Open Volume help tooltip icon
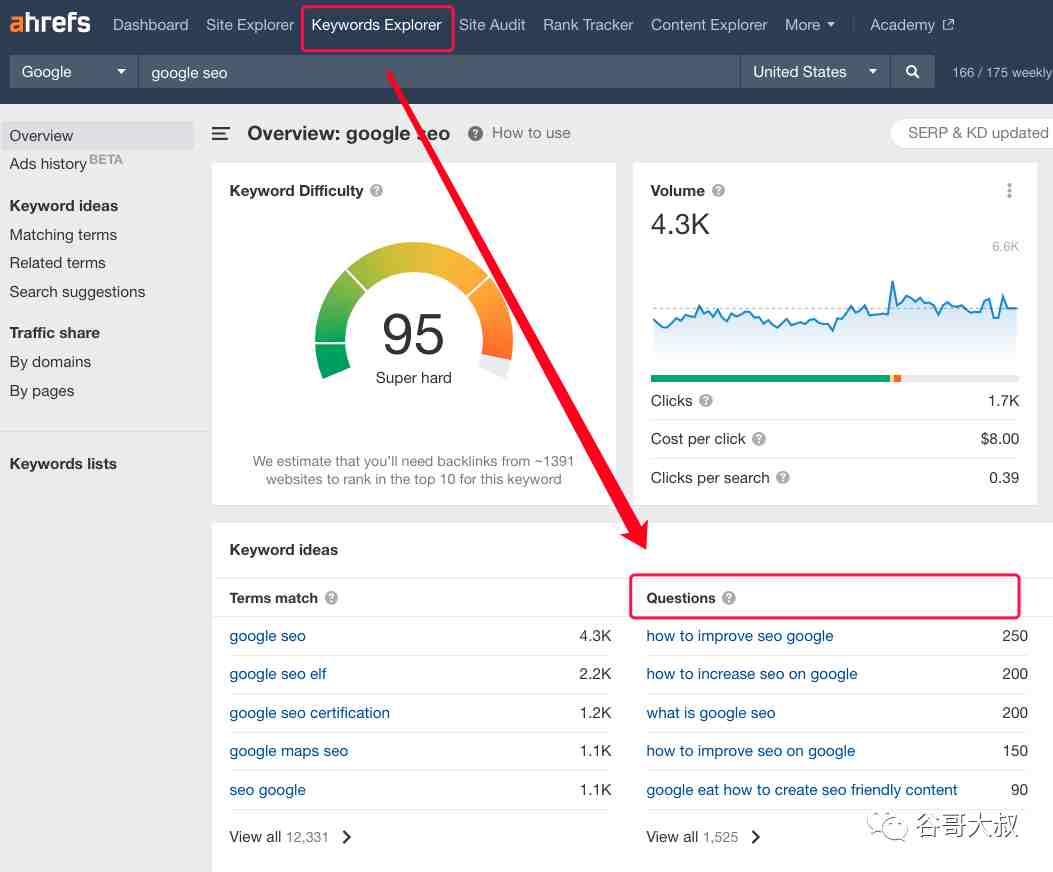The width and height of the screenshot is (1053, 872). click(719, 191)
